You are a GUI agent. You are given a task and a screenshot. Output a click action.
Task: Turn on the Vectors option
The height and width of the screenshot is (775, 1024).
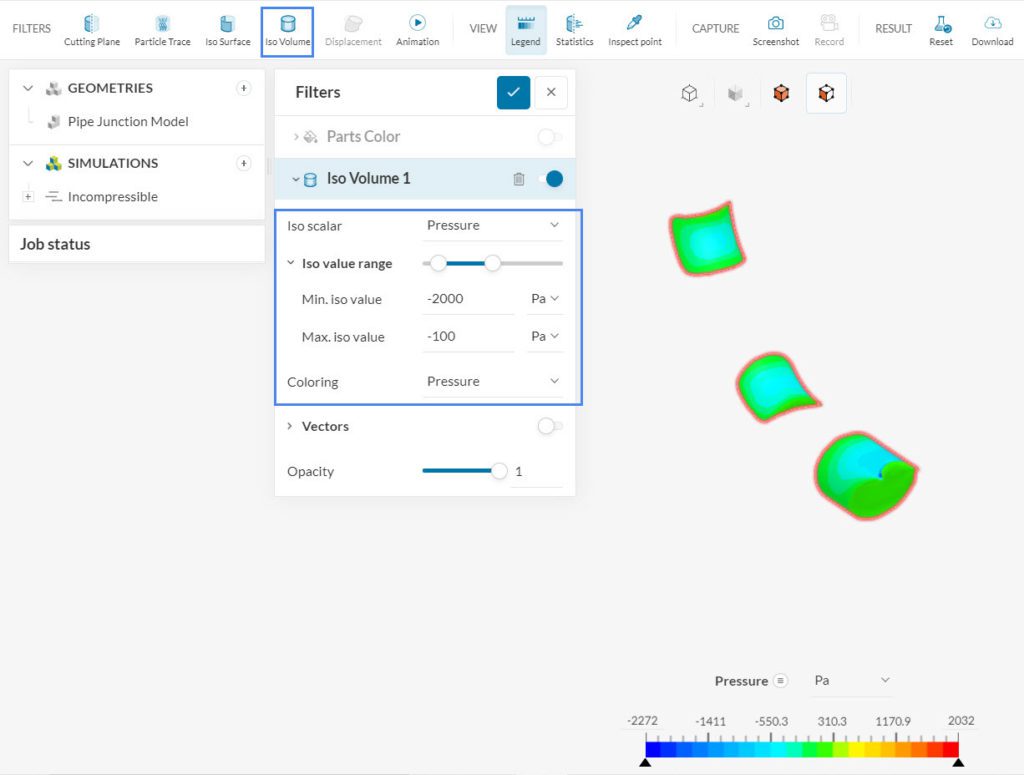click(548, 426)
